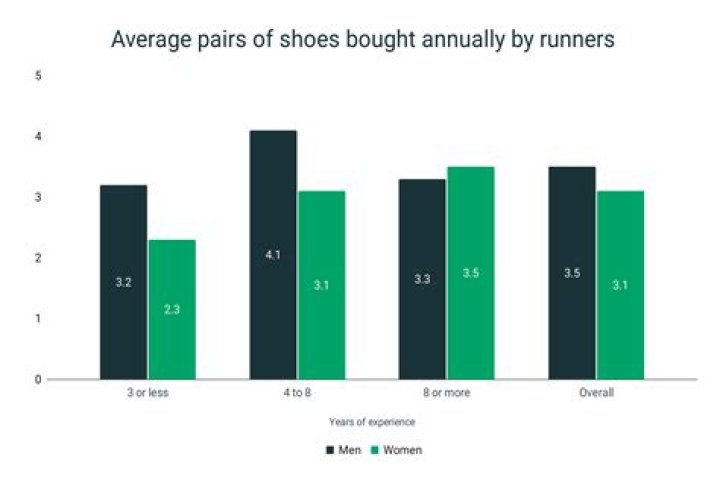Select the Women bar for 8 or more

click(471, 273)
